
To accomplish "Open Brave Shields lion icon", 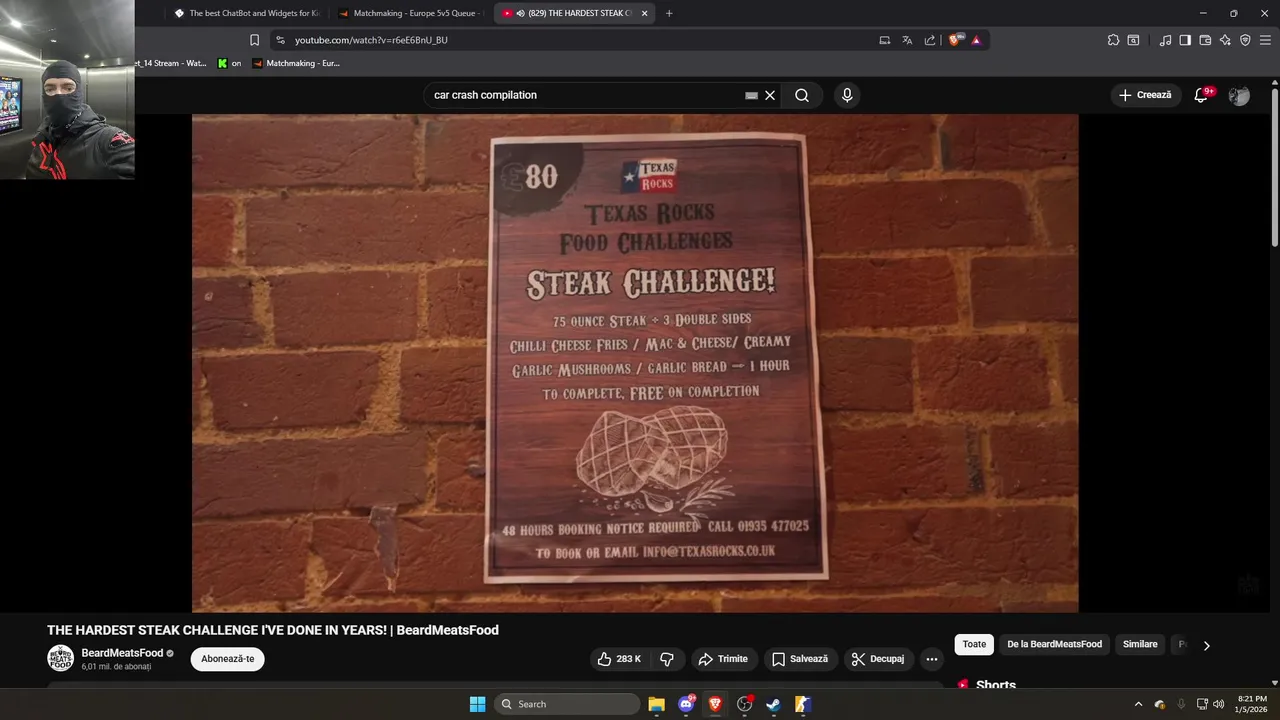I will pyautogui.click(x=955, y=40).
